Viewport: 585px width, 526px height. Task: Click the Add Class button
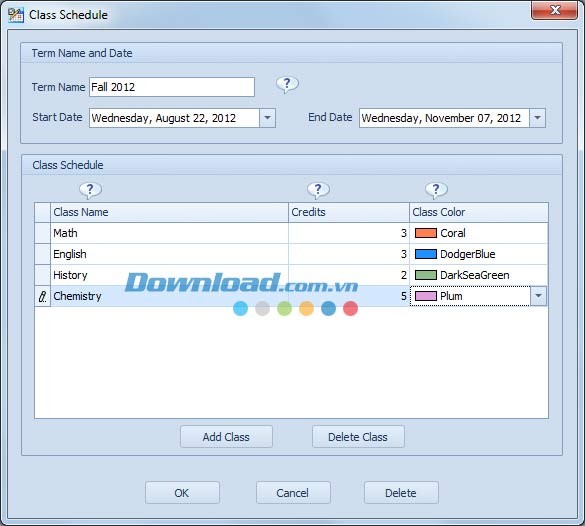tap(226, 437)
